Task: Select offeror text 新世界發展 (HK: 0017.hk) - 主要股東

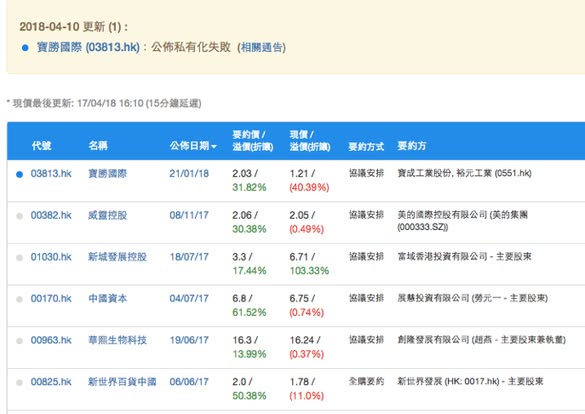Action: click(x=470, y=381)
